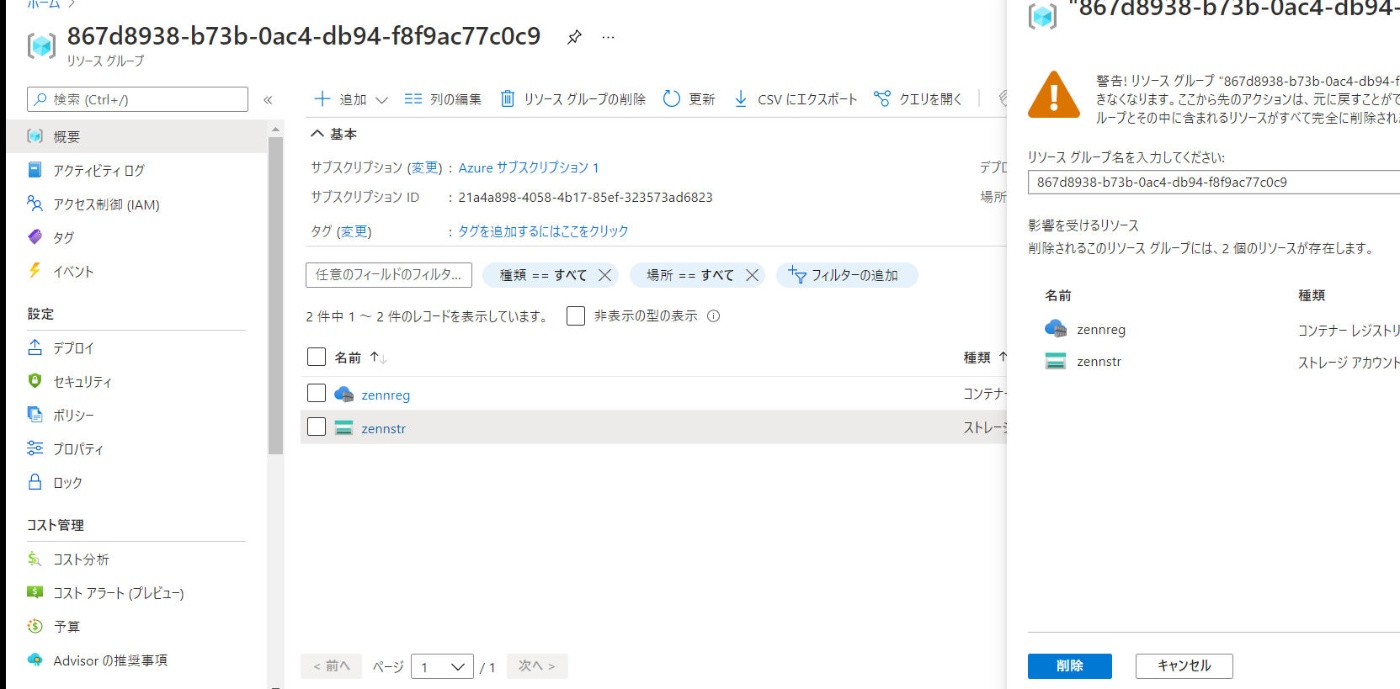1400x689 pixels.
Task: Click zennstr icon in delete panel
Action: pyautogui.click(x=1056, y=361)
